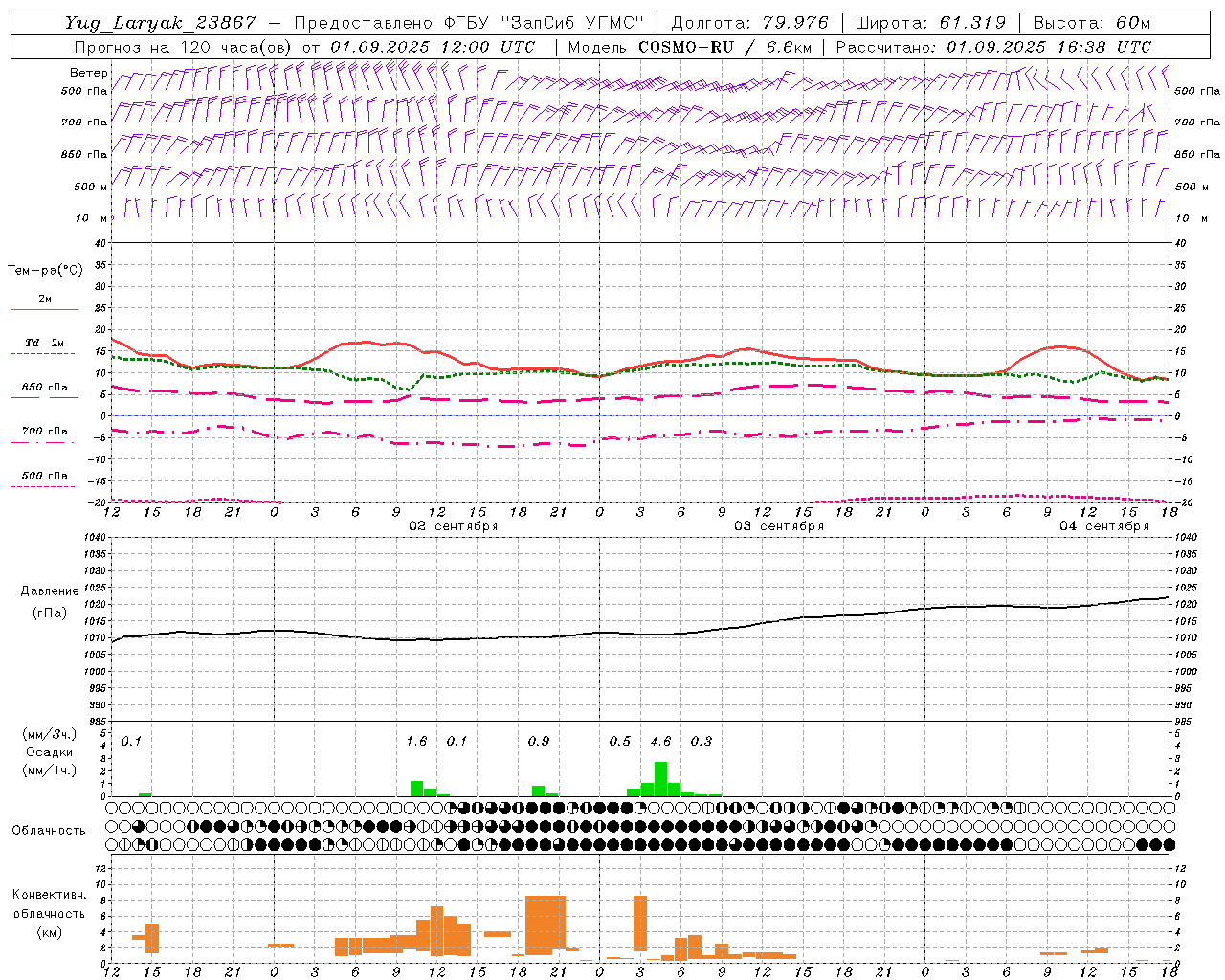Click the 'Предоставлено ФГБУ "ЗапСиб УГМС"' provider text

click(x=469, y=23)
